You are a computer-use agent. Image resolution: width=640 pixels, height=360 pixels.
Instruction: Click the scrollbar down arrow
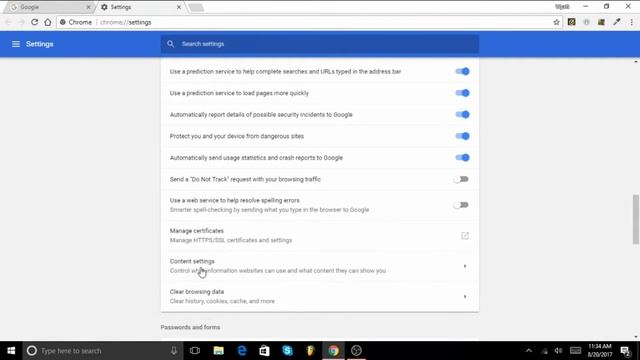636,337
